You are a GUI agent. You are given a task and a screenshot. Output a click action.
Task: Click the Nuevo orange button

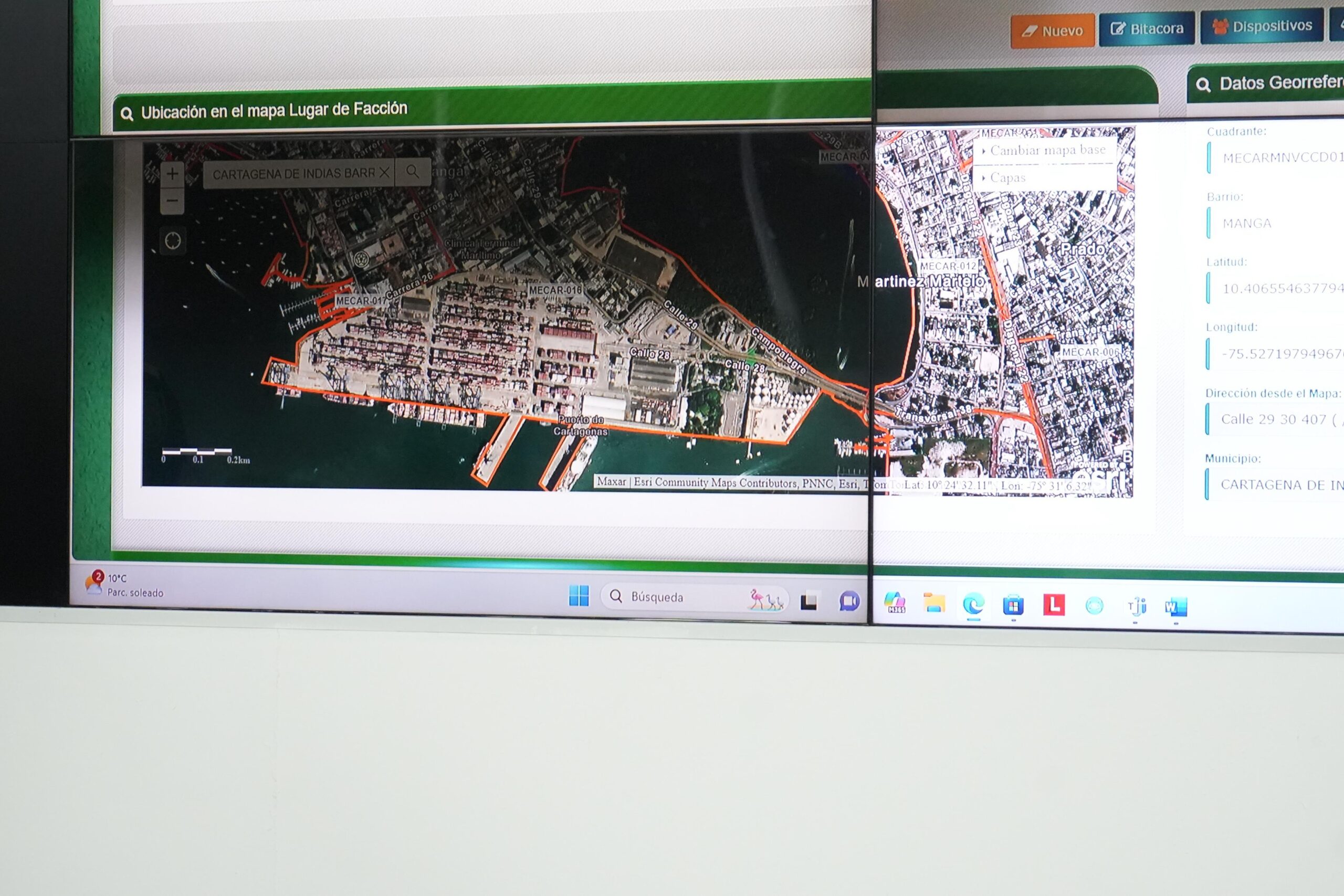click(1053, 31)
